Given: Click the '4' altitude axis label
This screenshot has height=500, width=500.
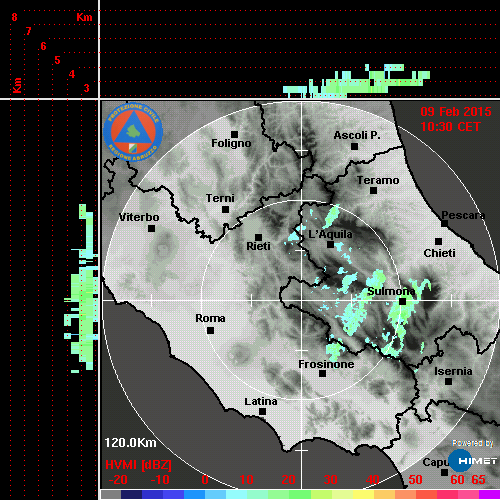Looking at the screenshot, I should (x=72, y=74).
